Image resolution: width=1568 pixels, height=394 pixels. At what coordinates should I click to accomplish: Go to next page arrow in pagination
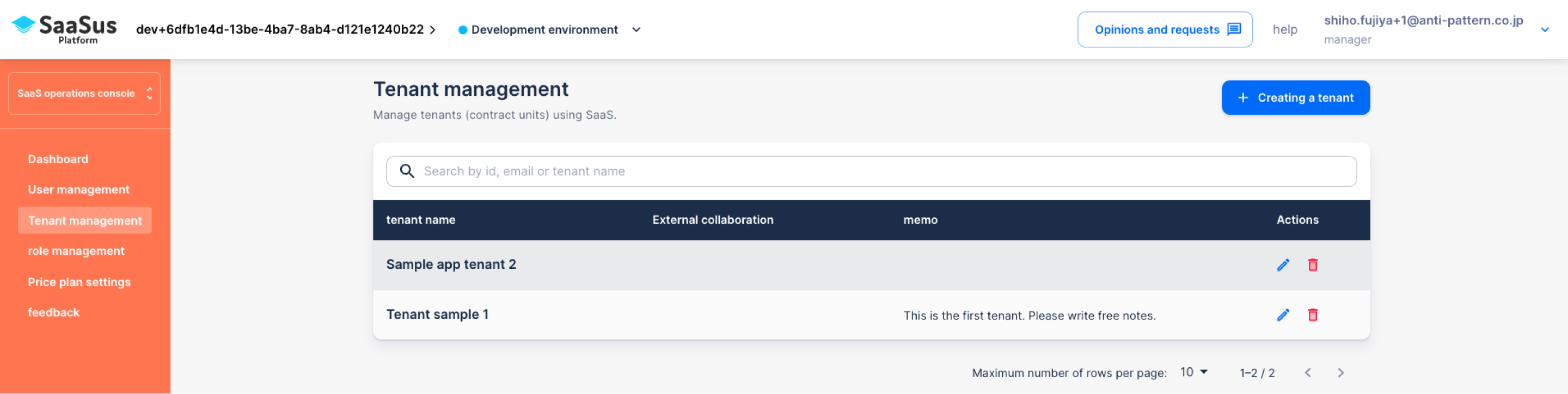[x=1340, y=373]
